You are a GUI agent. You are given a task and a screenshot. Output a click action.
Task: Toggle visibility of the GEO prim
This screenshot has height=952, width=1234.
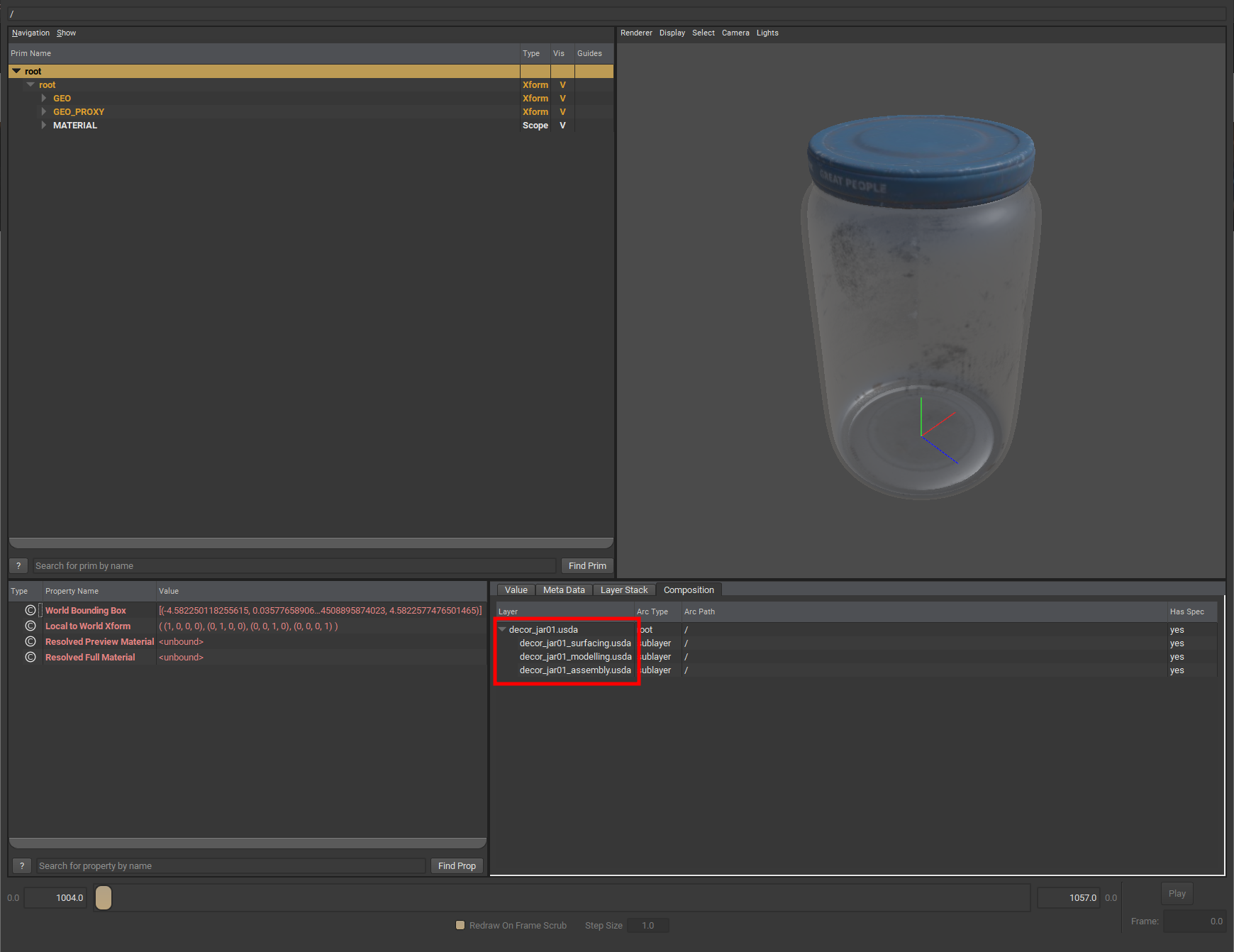coord(562,99)
